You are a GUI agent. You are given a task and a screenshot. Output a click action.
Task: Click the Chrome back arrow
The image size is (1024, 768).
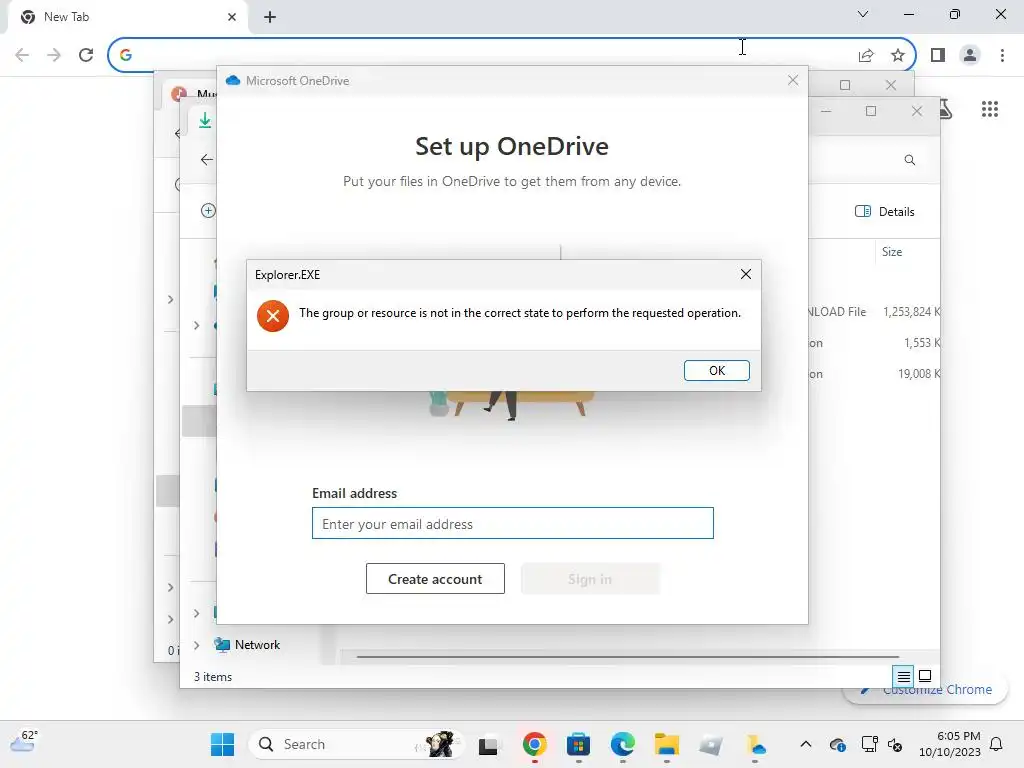22,55
